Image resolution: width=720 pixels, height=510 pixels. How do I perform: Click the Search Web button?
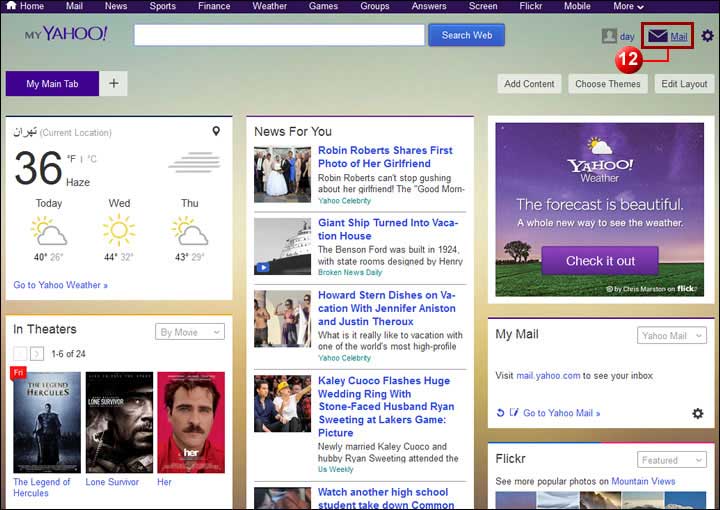pyautogui.click(x=467, y=35)
